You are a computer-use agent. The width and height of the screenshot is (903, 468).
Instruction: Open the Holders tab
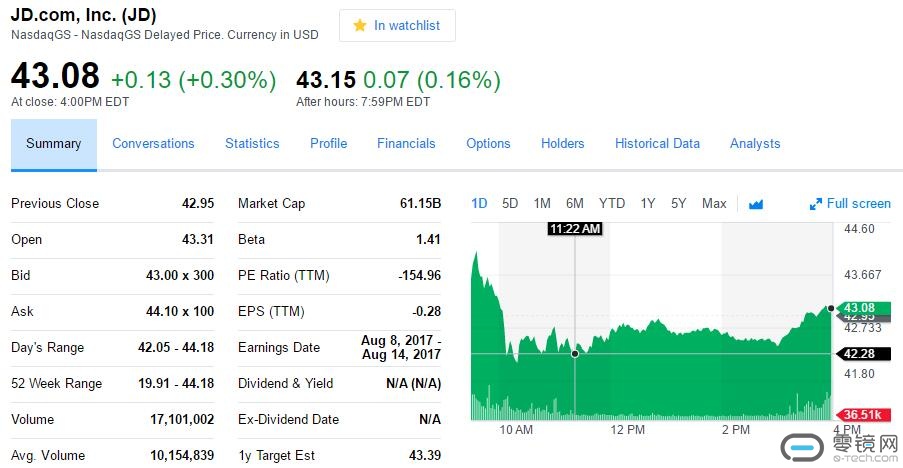562,144
